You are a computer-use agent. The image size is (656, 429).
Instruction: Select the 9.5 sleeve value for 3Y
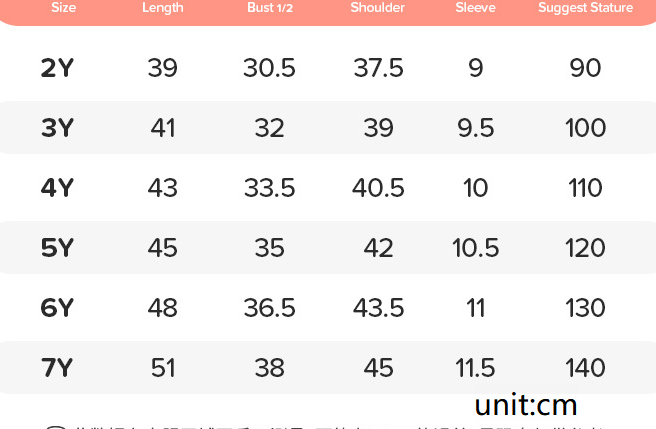tap(475, 128)
